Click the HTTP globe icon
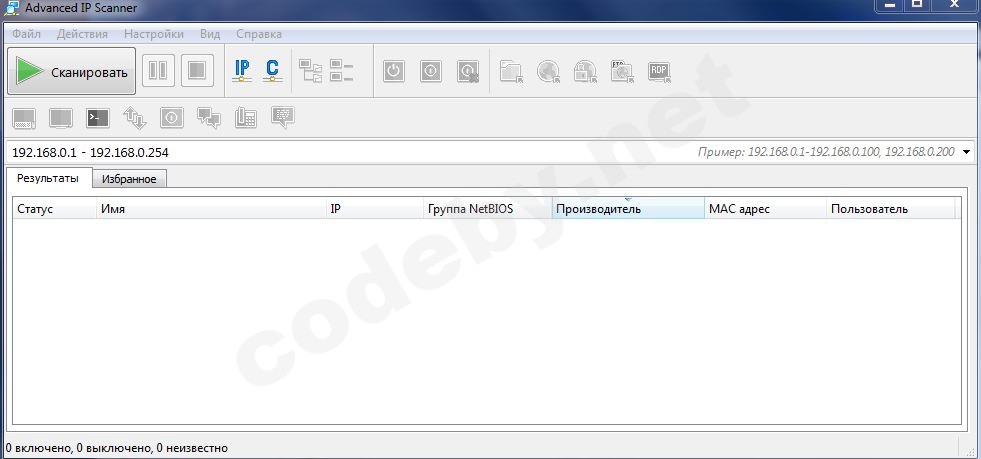This screenshot has width=981, height=459. pos(549,71)
